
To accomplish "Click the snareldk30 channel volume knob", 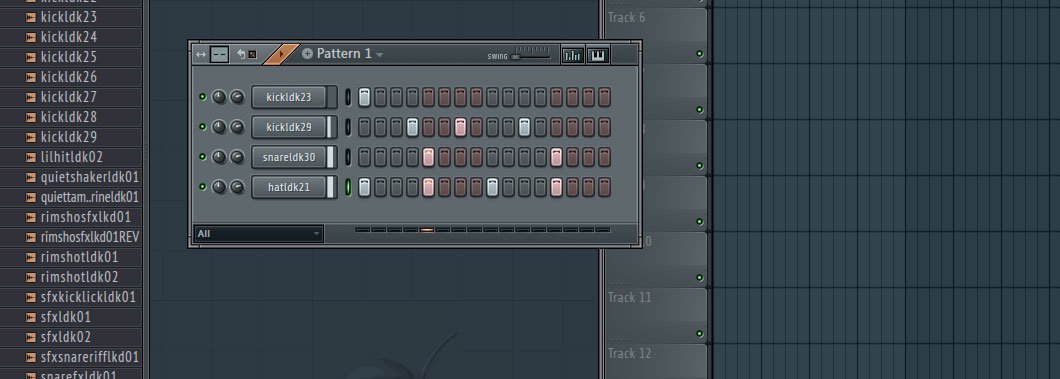I will point(237,157).
